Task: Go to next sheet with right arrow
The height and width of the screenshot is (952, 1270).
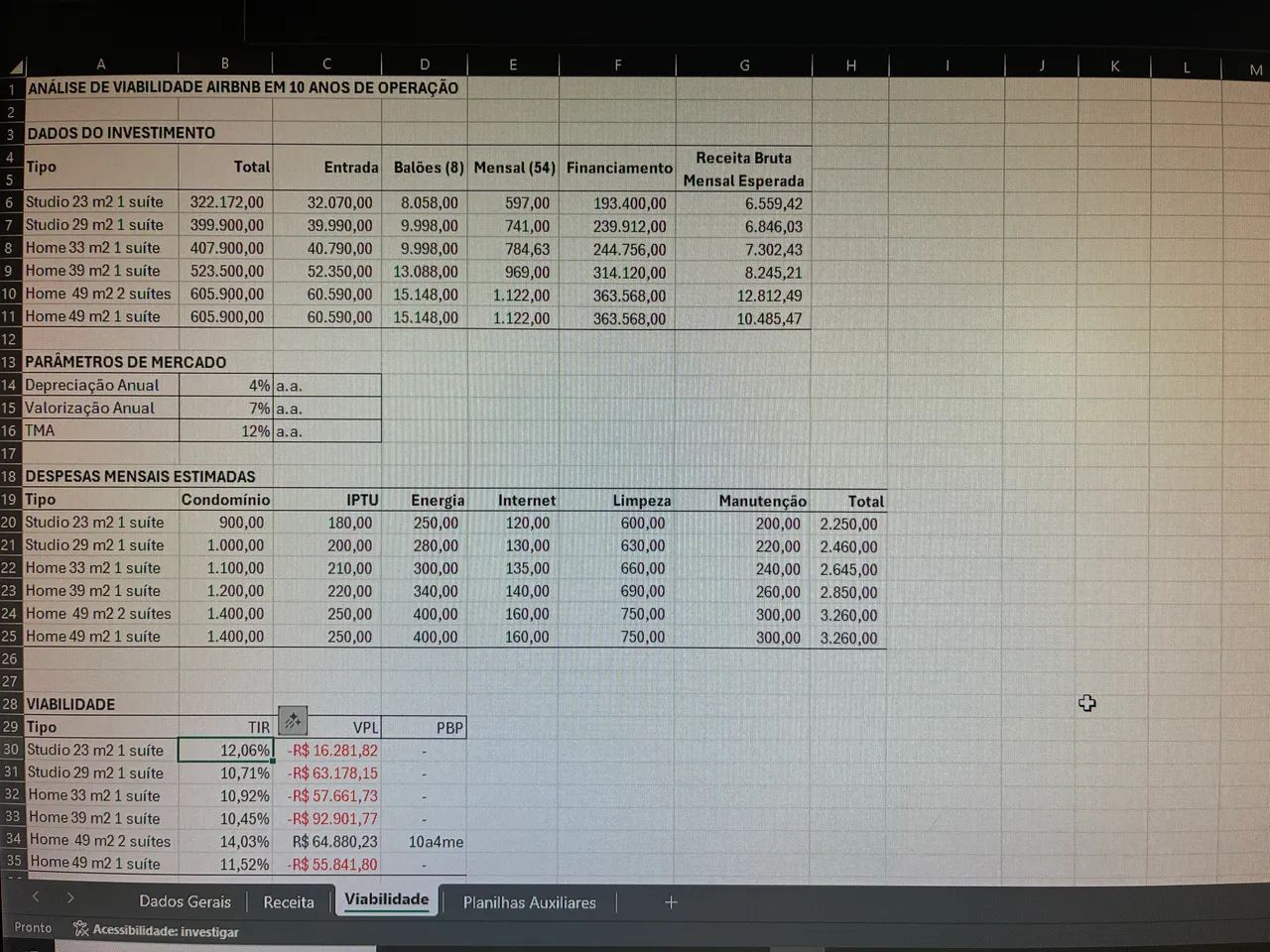Action: (70, 897)
